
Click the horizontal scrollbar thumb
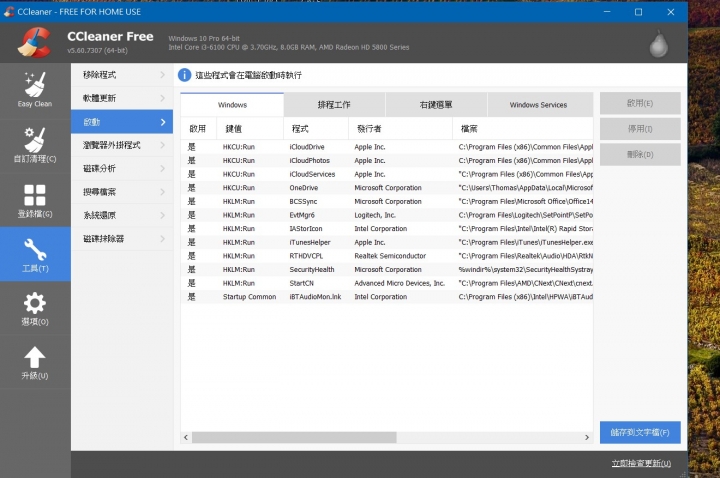(x=294, y=437)
